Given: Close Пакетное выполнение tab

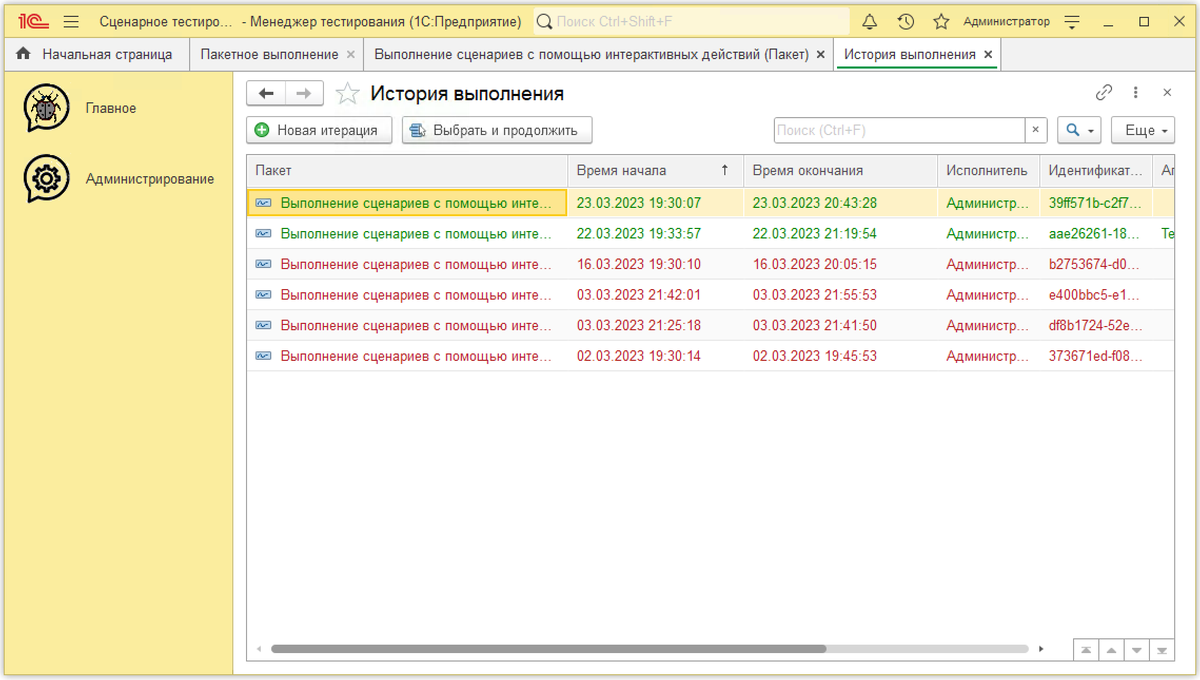Looking at the screenshot, I should click(350, 55).
